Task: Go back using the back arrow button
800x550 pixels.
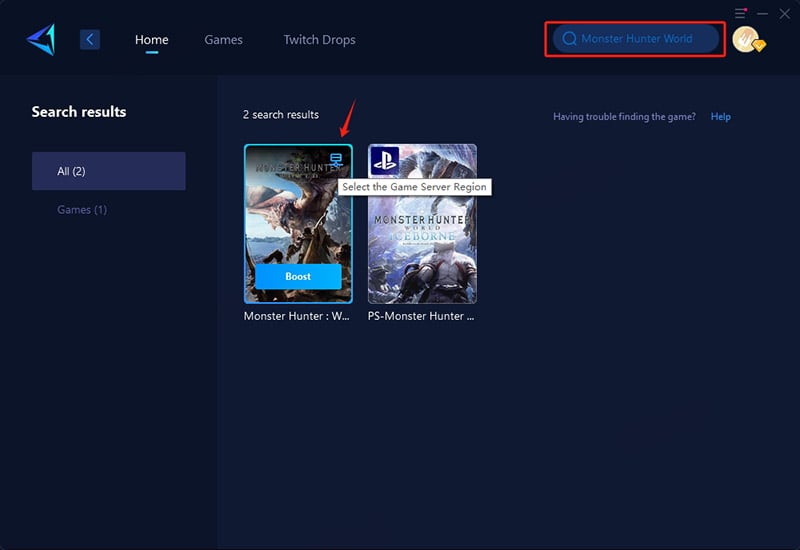Action: pos(90,39)
